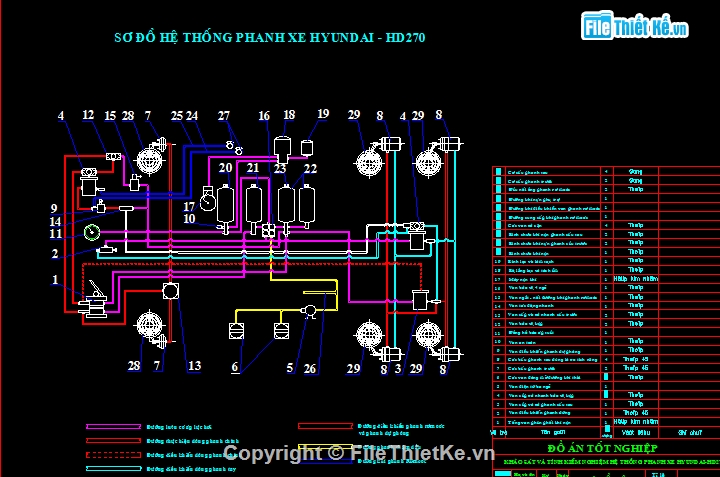Click the number label 18
Image resolution: width=720 pixels, height=477 pixels.
coord(289,115)
